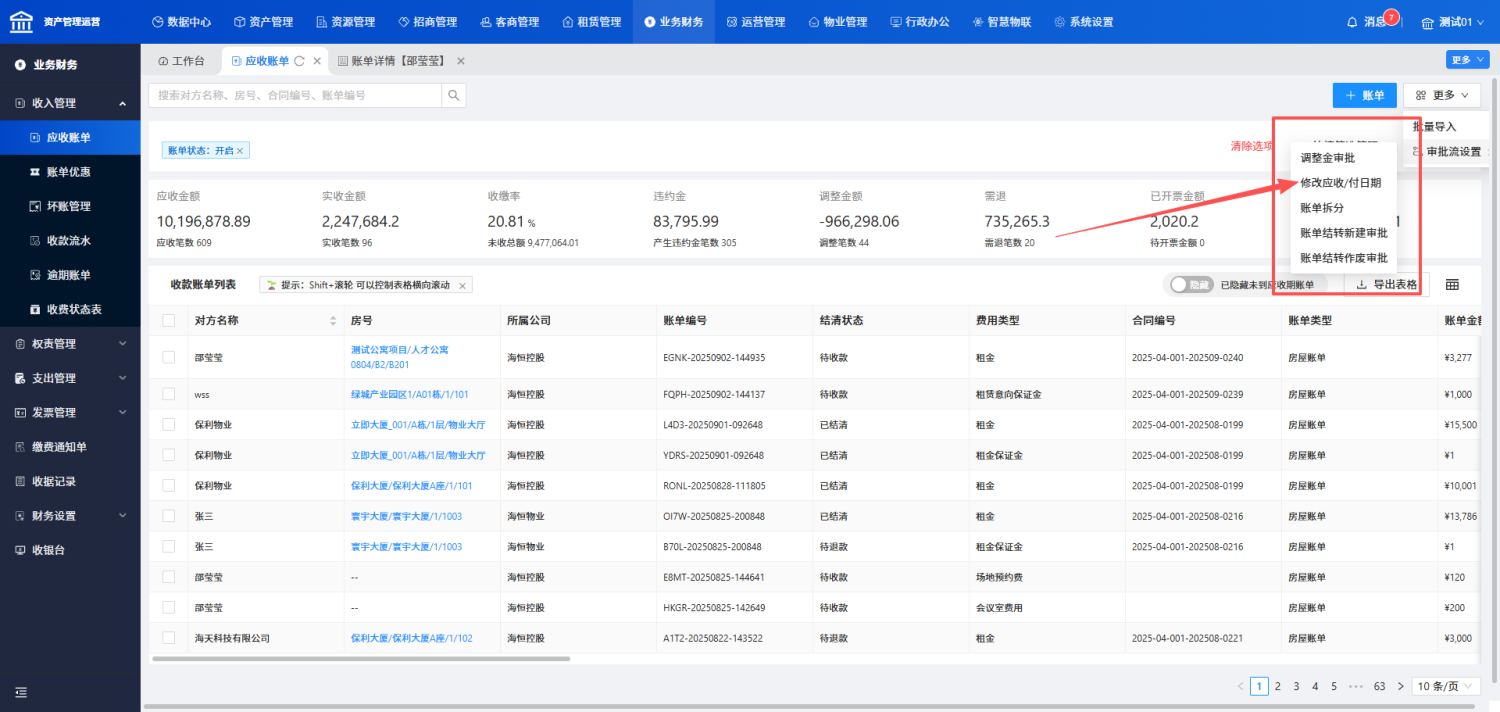Image resolution: width=1500 pixels, height=712 pixels.
Task: Click the blue 账单 add button
Action: click(x=1364, y=95)
